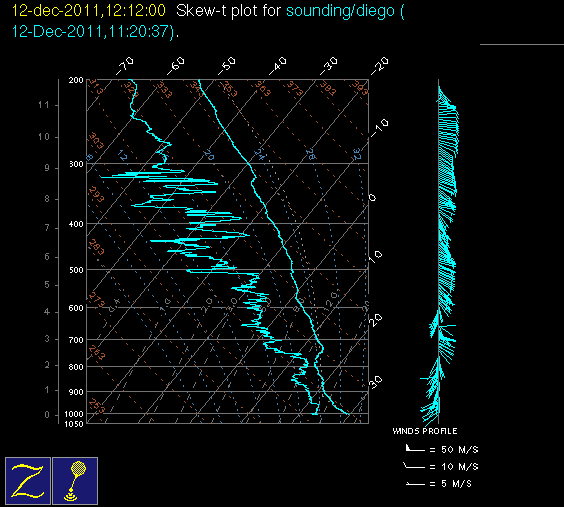Click the 9 km altitude tick label
This screenshot has height=507, width=564.
tap(47, 168)
